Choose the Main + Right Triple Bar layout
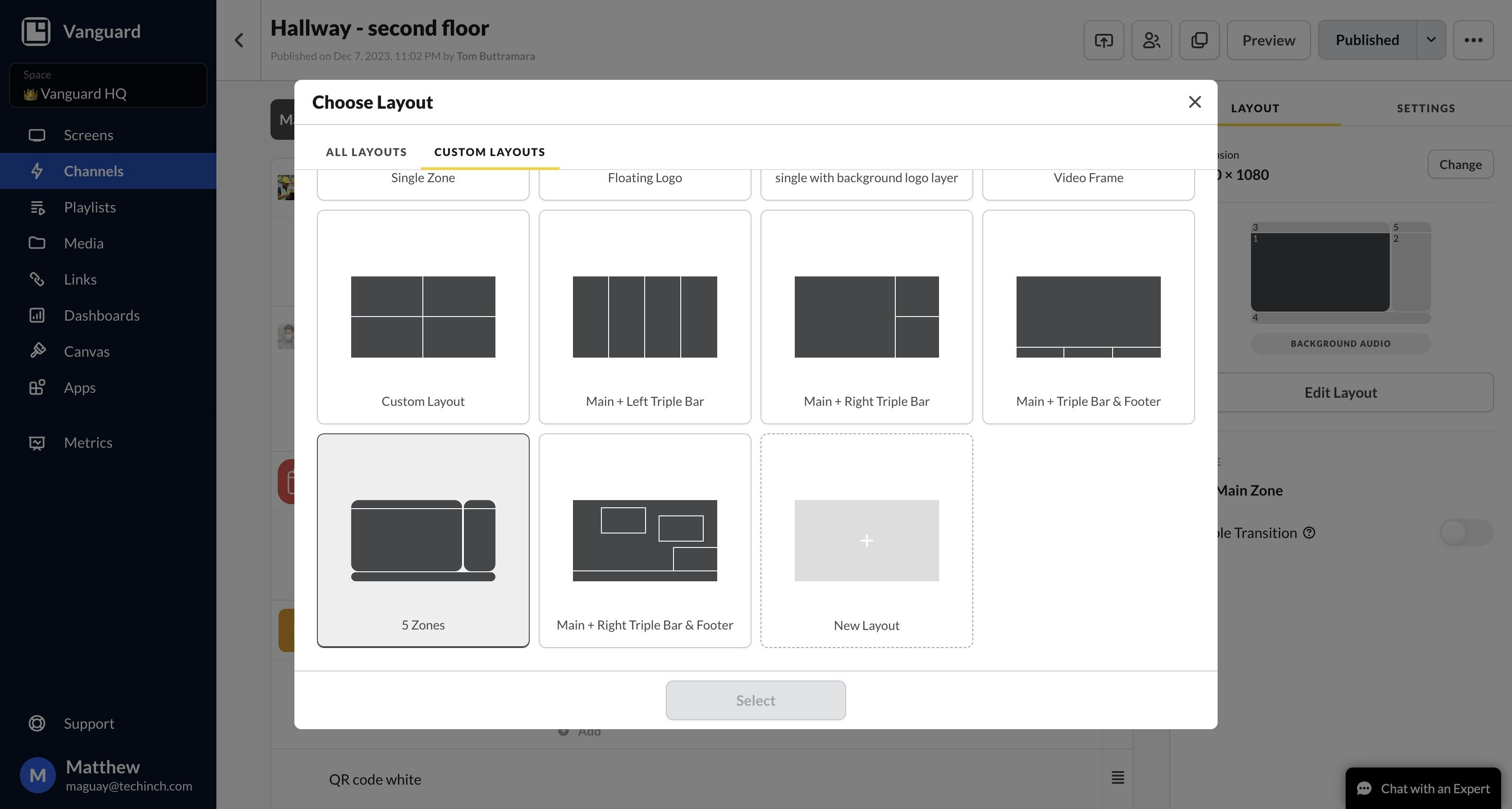The image size is (1512, 809). (x=866, y=317)
